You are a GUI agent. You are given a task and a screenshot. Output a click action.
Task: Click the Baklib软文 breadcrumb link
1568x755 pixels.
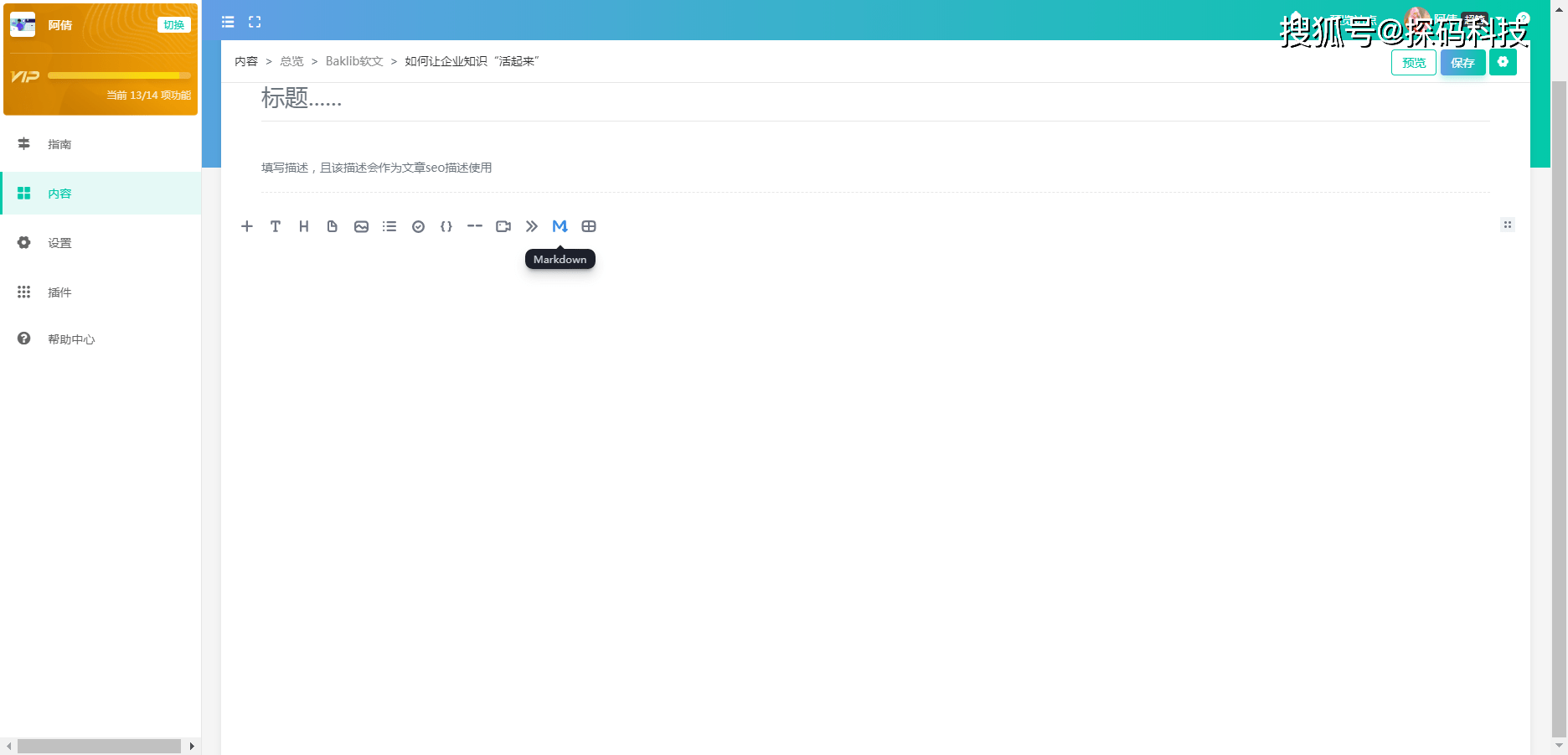[354, 61]
